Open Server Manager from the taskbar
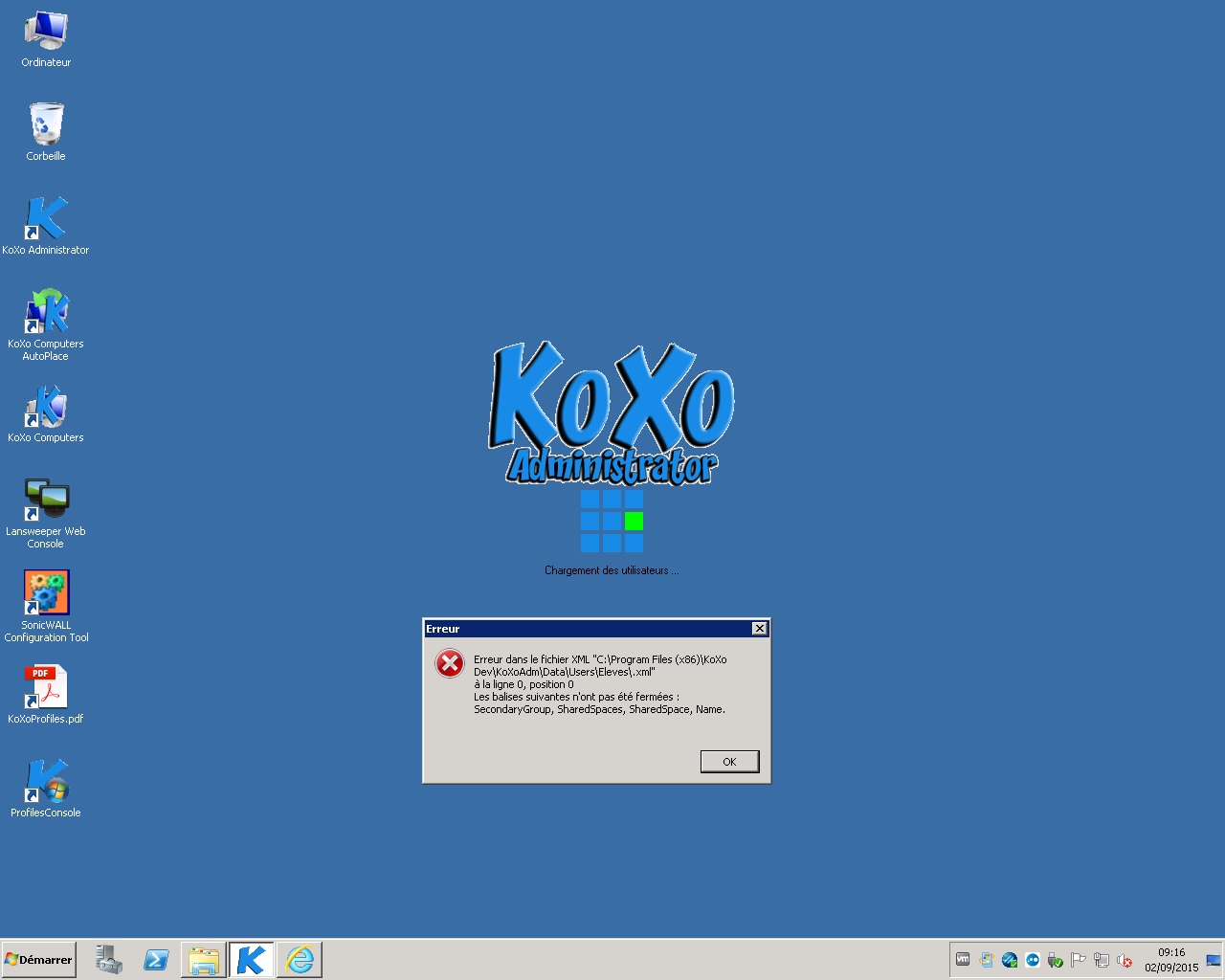This screenshot has height=980, width=1225. tap(109, 960)
